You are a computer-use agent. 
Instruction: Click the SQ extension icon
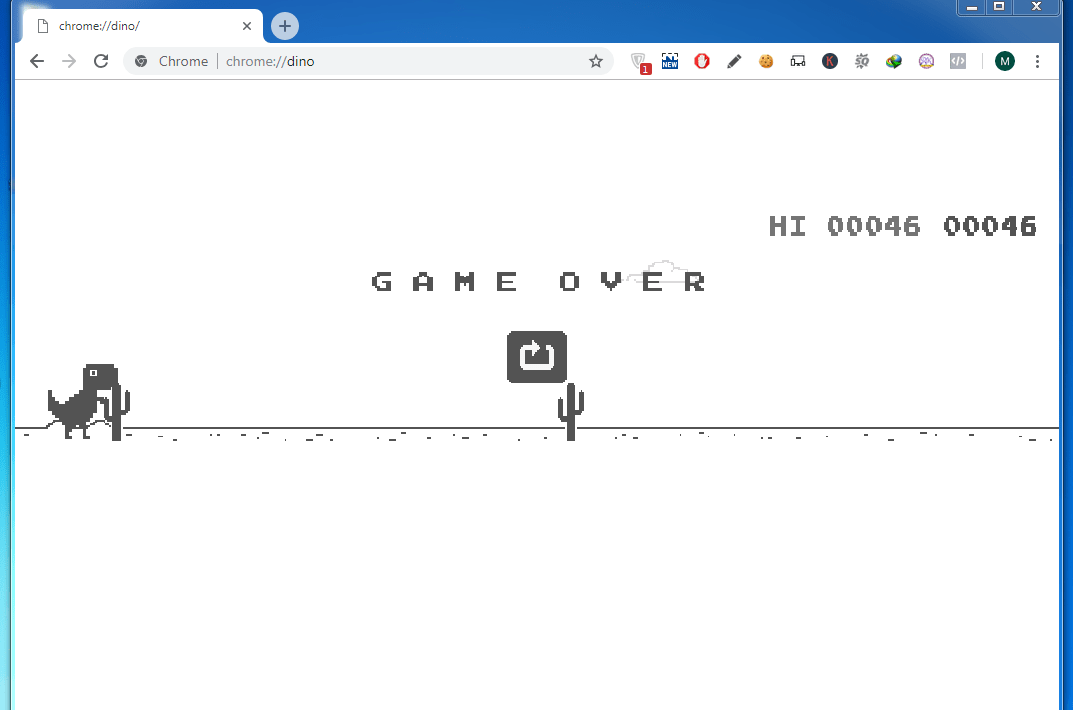click(862, 61)
